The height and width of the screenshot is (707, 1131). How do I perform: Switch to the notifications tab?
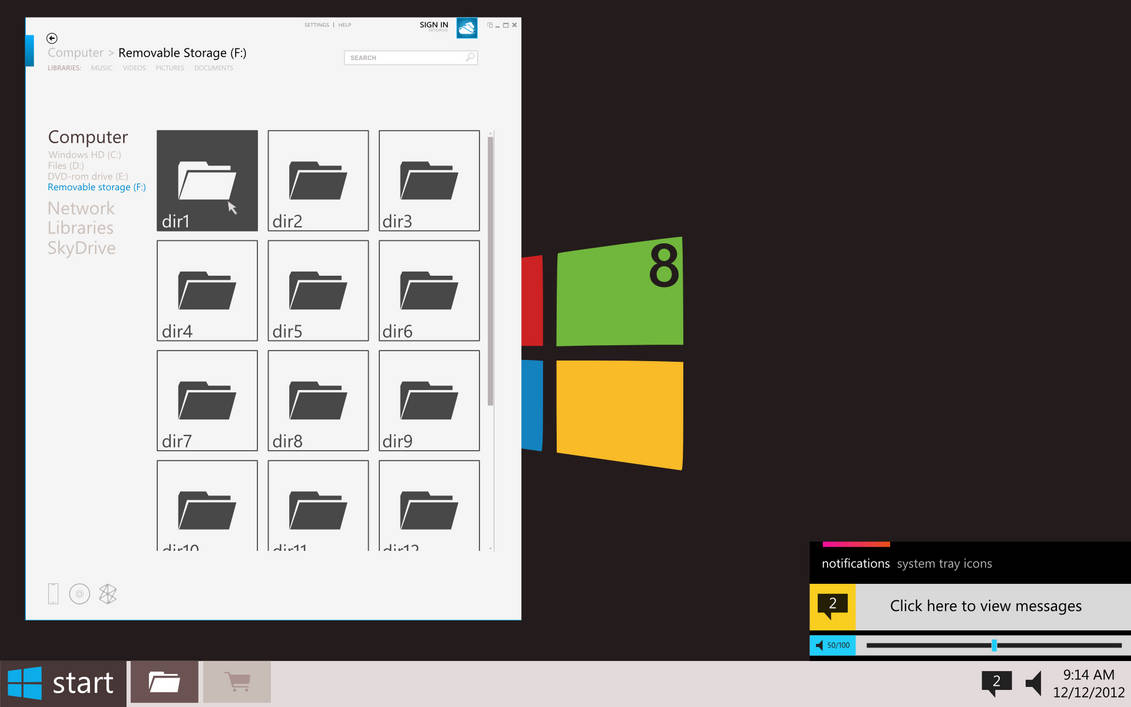tap(855, 563)
